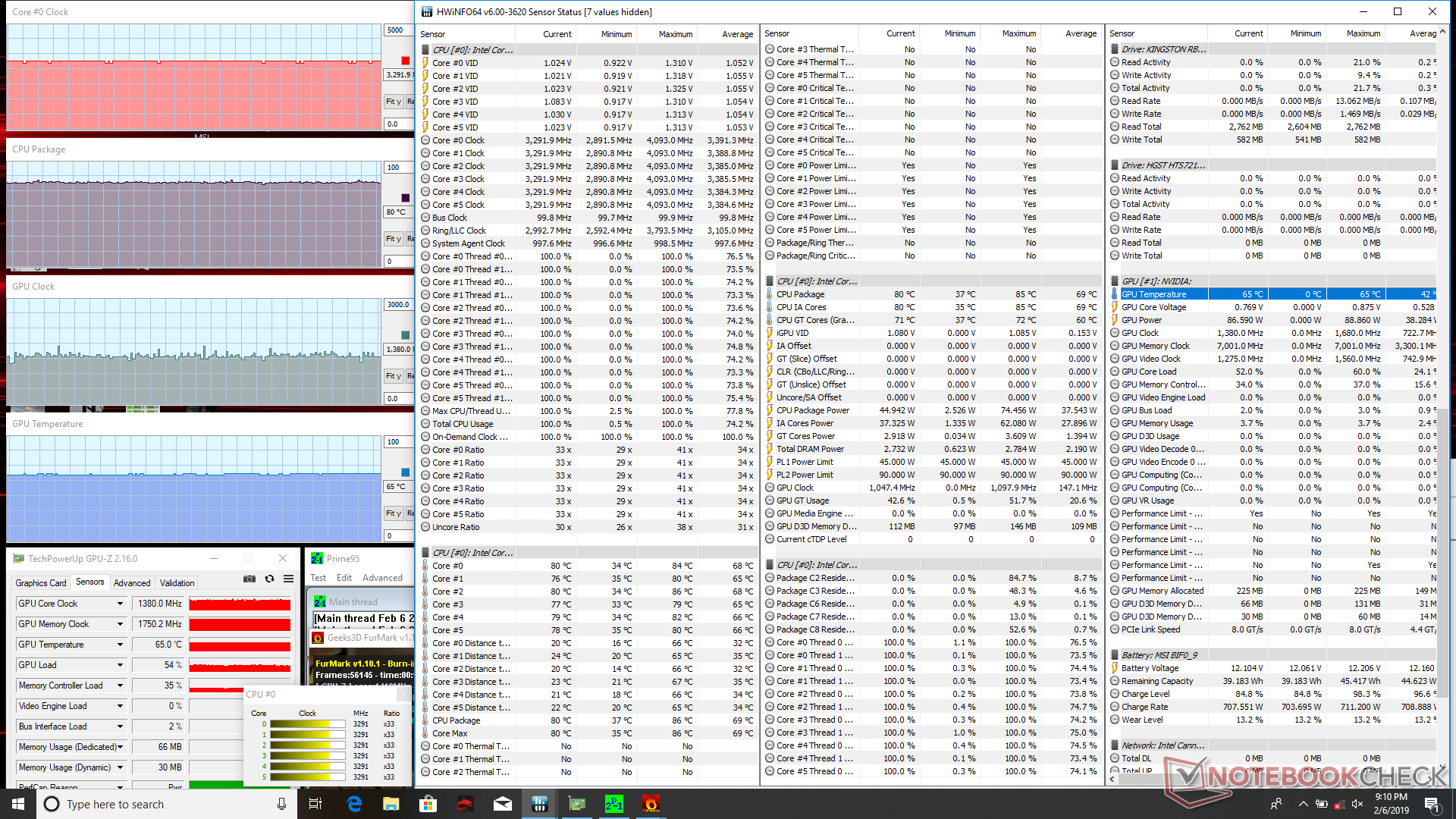Expand Memory Controller Load dropdown
Viewport: 1456px width, 819px height.
pyautogui.click(x=120, y=686)
